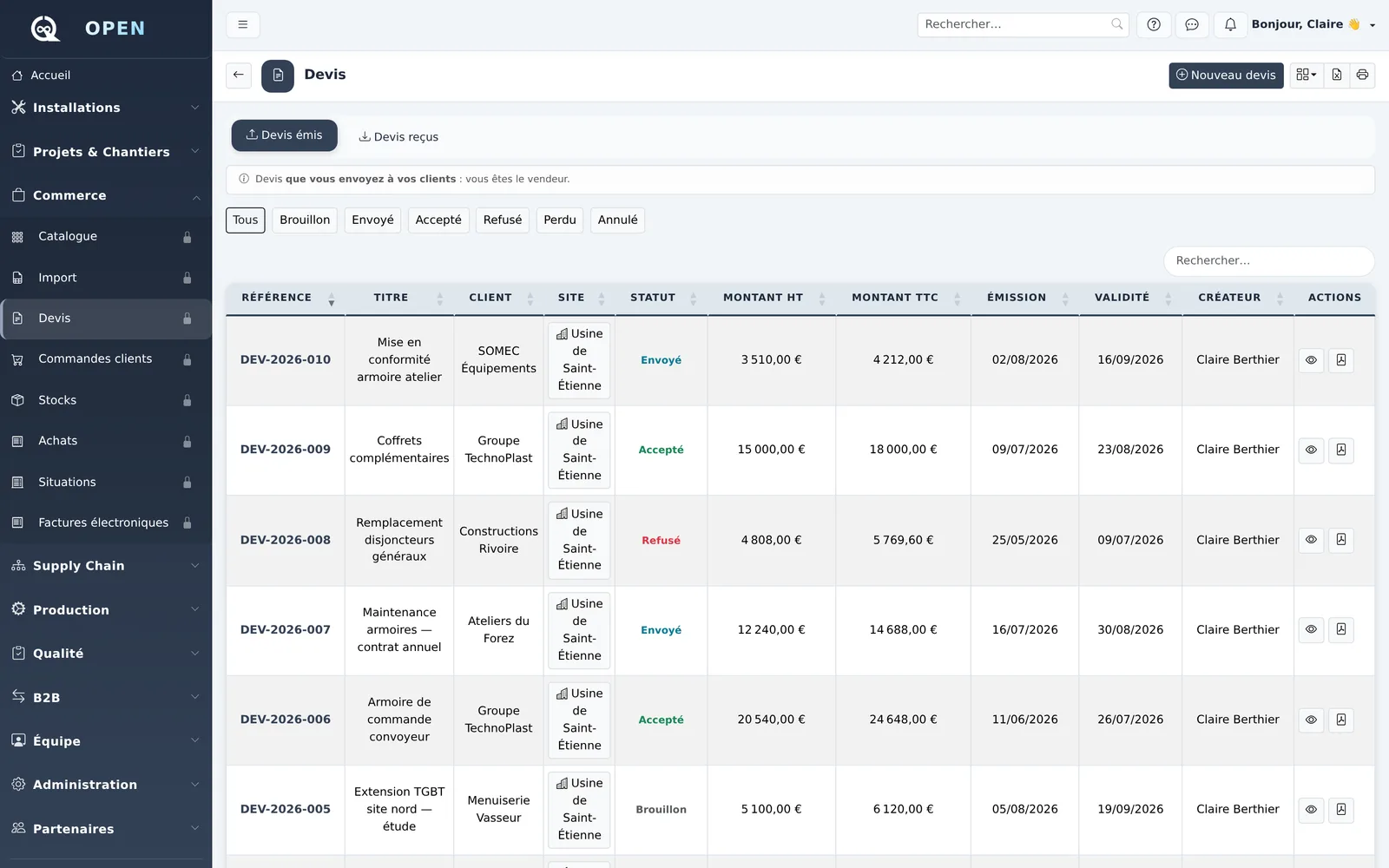This screenshot has height=868, width=1389.
Task: Open PDF for DEV-2026-007
Action: click(1341, 629)
